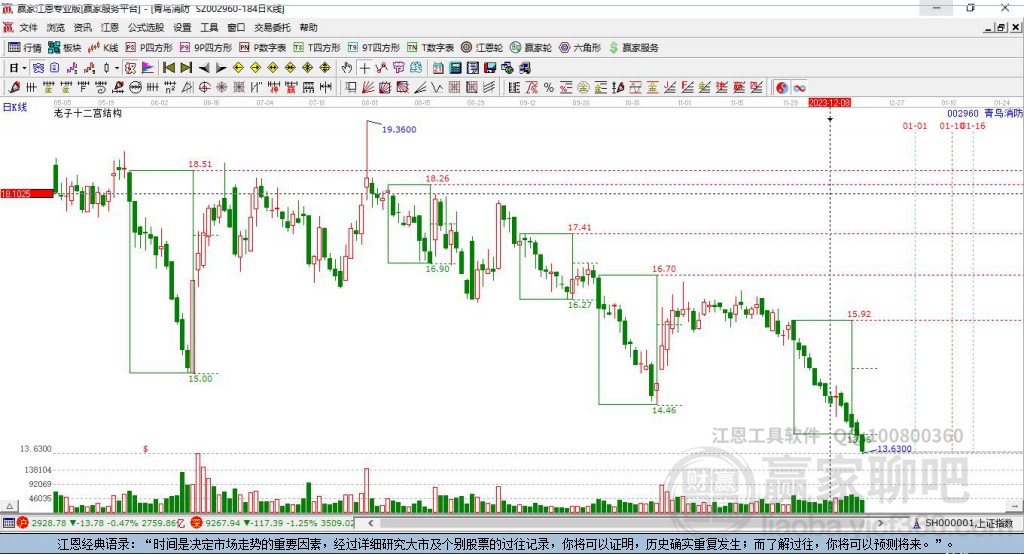Jump to last bar with skip-forward icon

coord(186,68)
